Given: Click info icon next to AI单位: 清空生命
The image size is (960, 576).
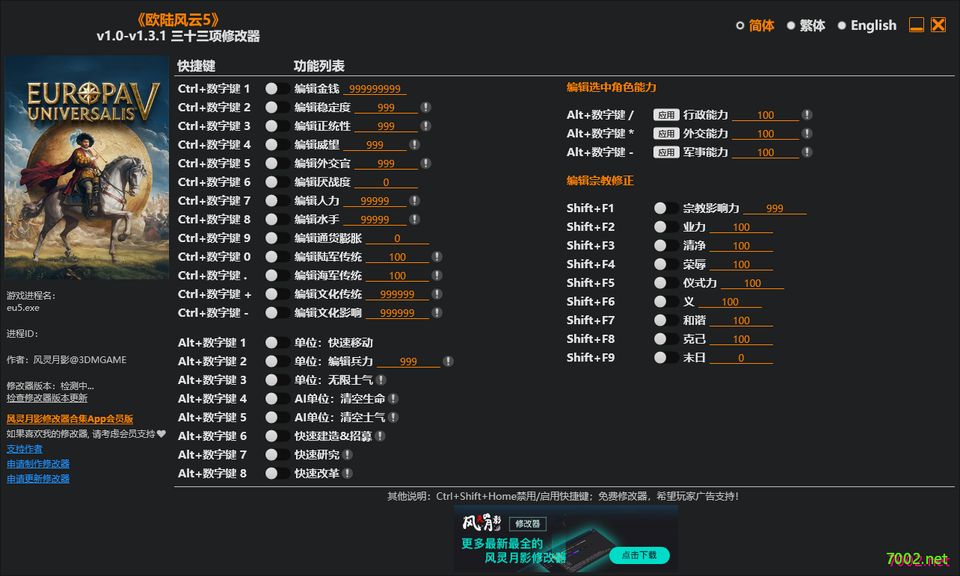Looking at the screenshot, I should pos(393,398).
